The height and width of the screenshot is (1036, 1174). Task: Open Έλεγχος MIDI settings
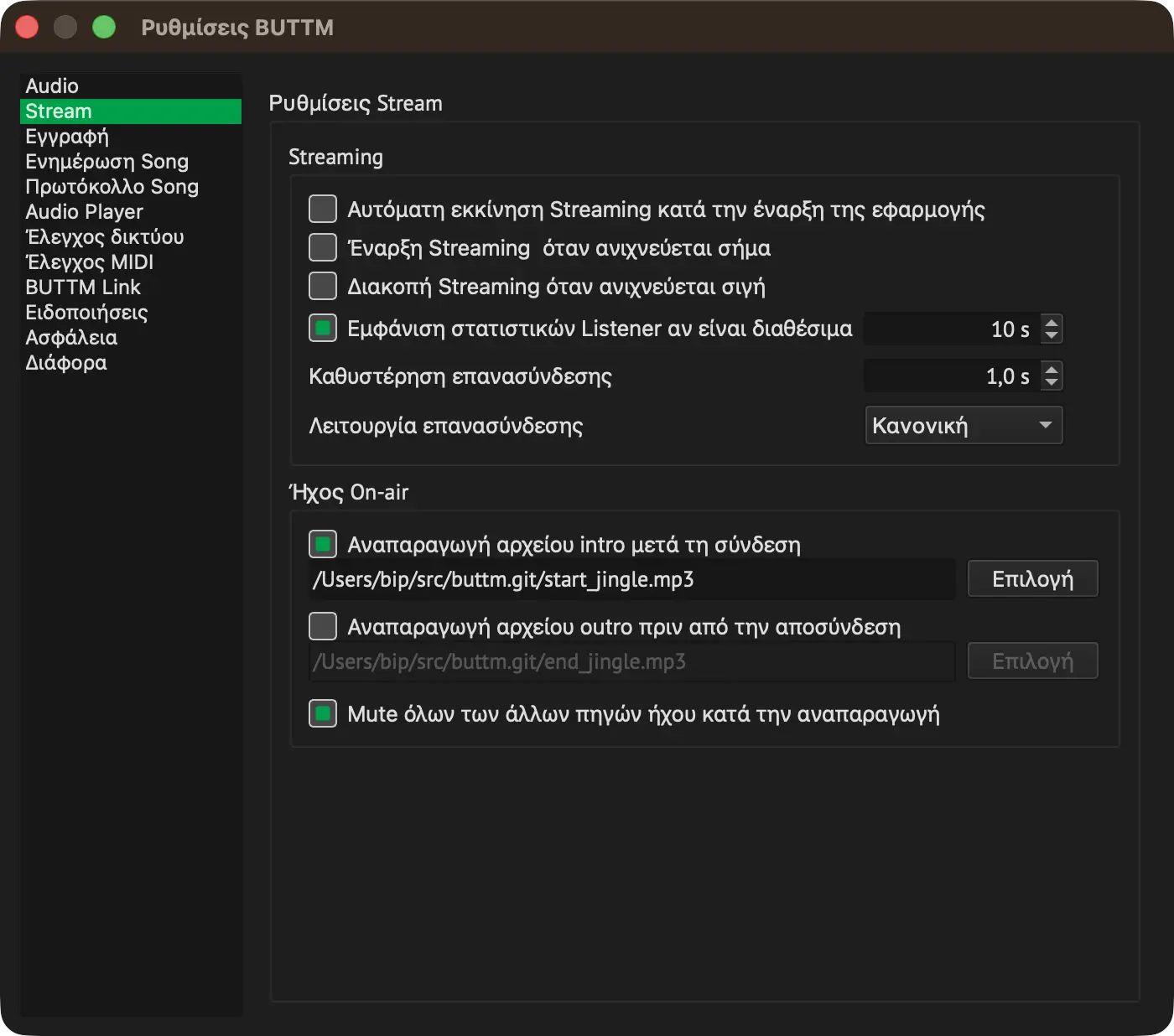(131, 262)
